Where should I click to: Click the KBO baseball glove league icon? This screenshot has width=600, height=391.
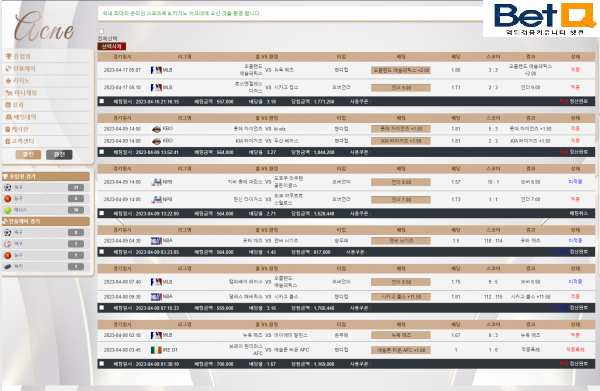(x=156, y=129)
